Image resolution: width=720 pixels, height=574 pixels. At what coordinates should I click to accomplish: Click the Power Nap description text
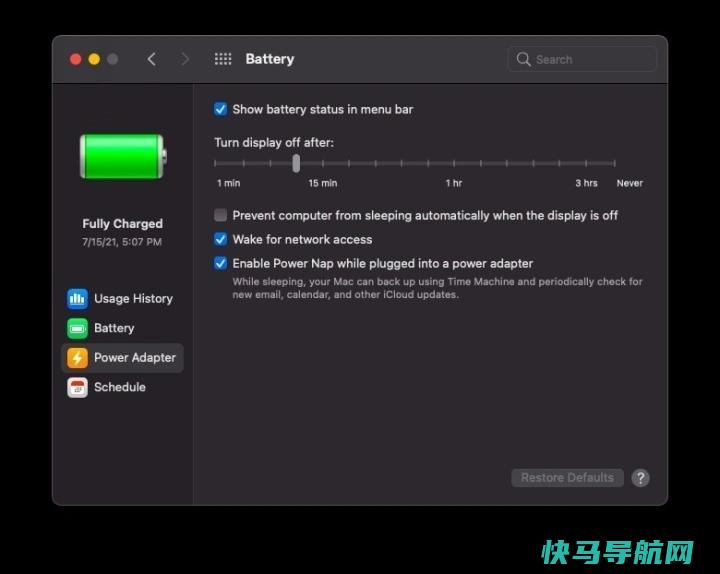(x=438, y=288)
